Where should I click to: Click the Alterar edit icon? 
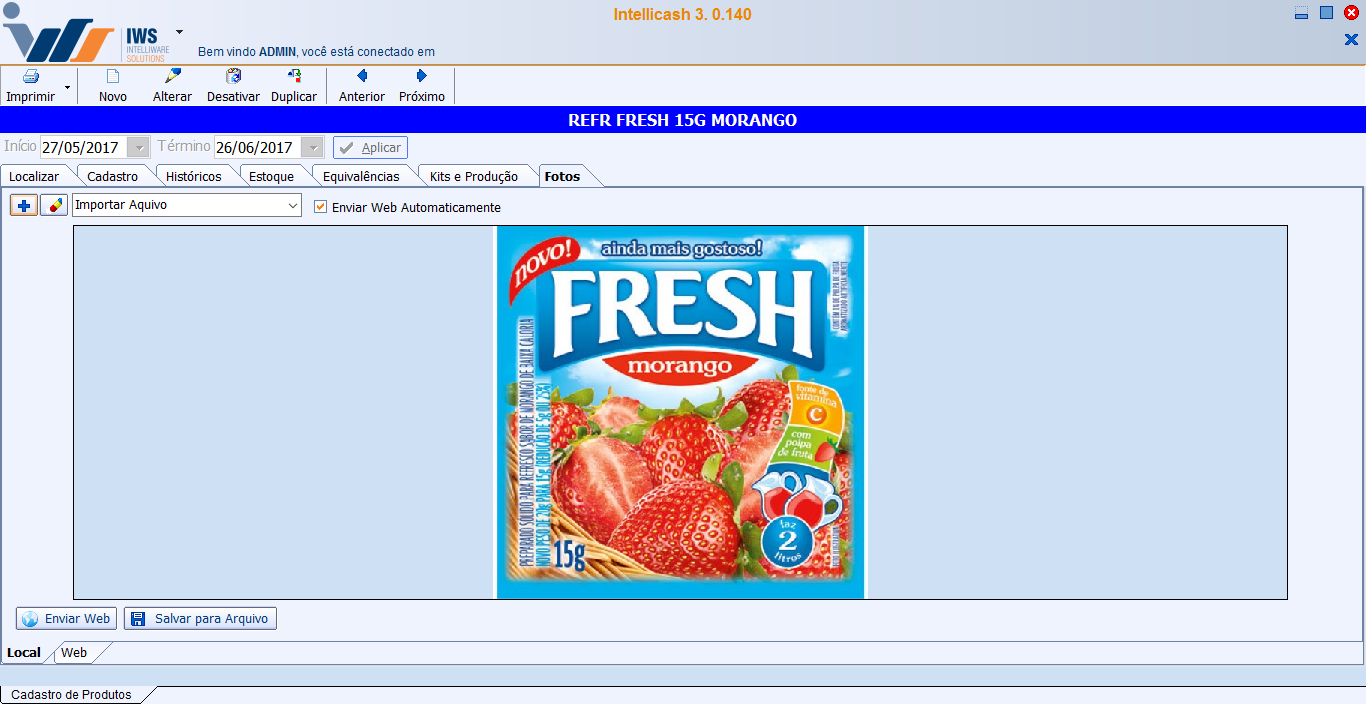coord(173,76)
